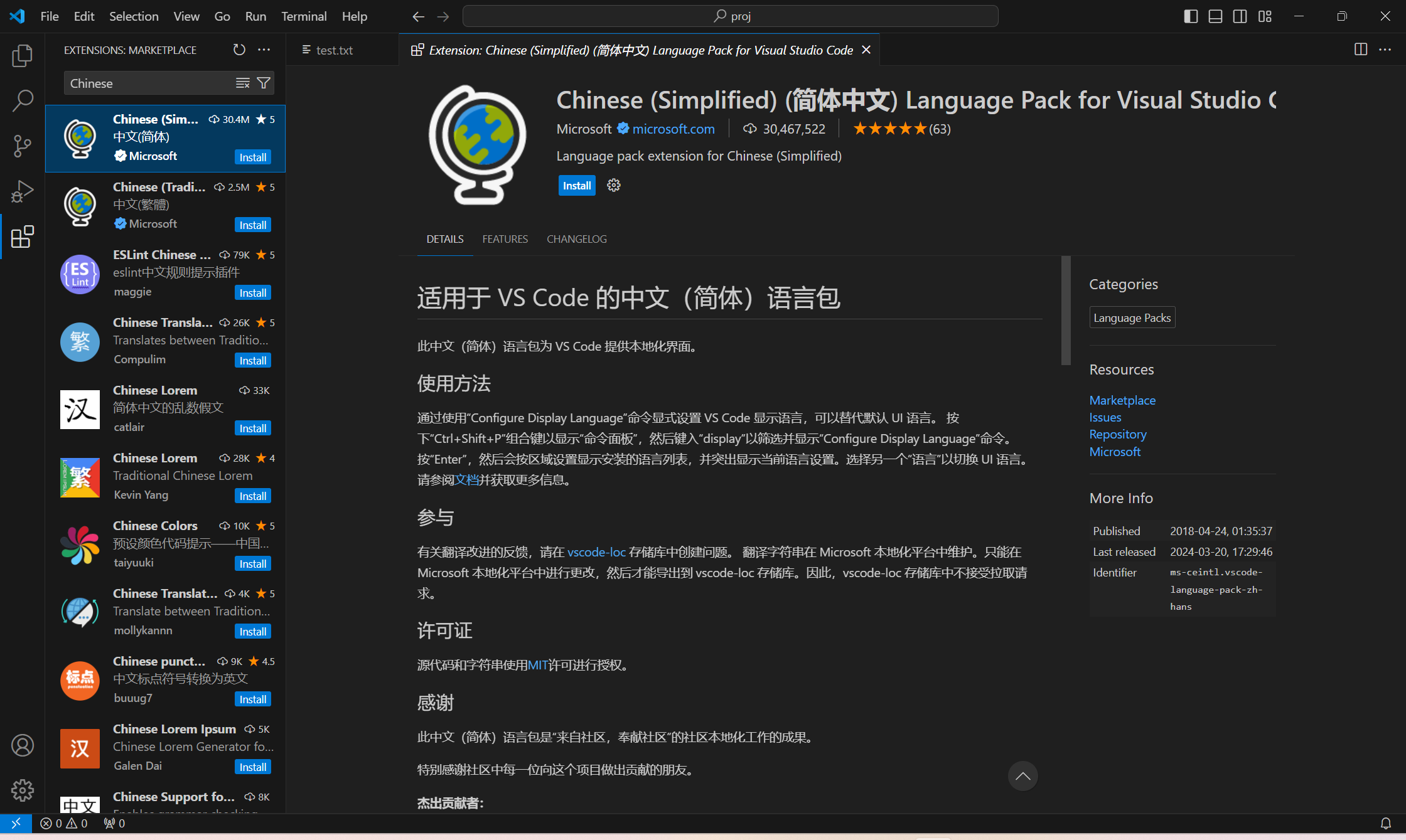Open the Explorer view in activity bar
Viewport: 1406px width, 840px height.
click(x=22, y=56)
